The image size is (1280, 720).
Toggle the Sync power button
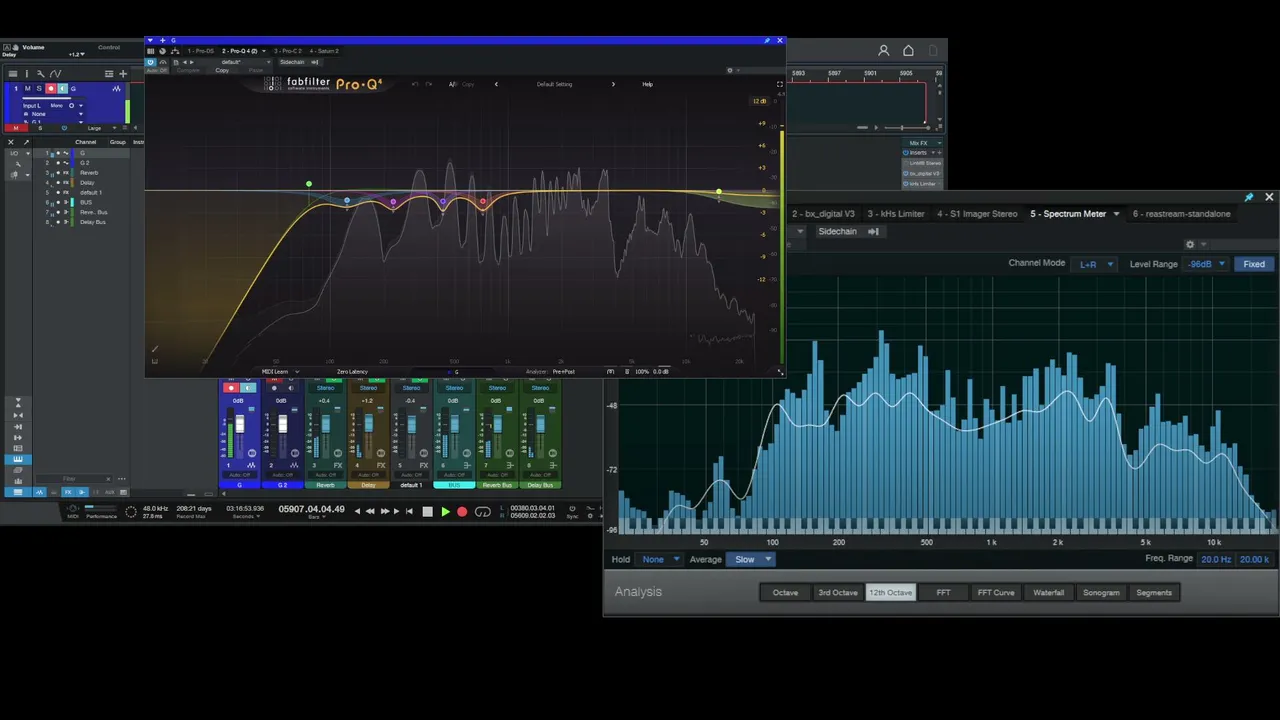(573, 507)
